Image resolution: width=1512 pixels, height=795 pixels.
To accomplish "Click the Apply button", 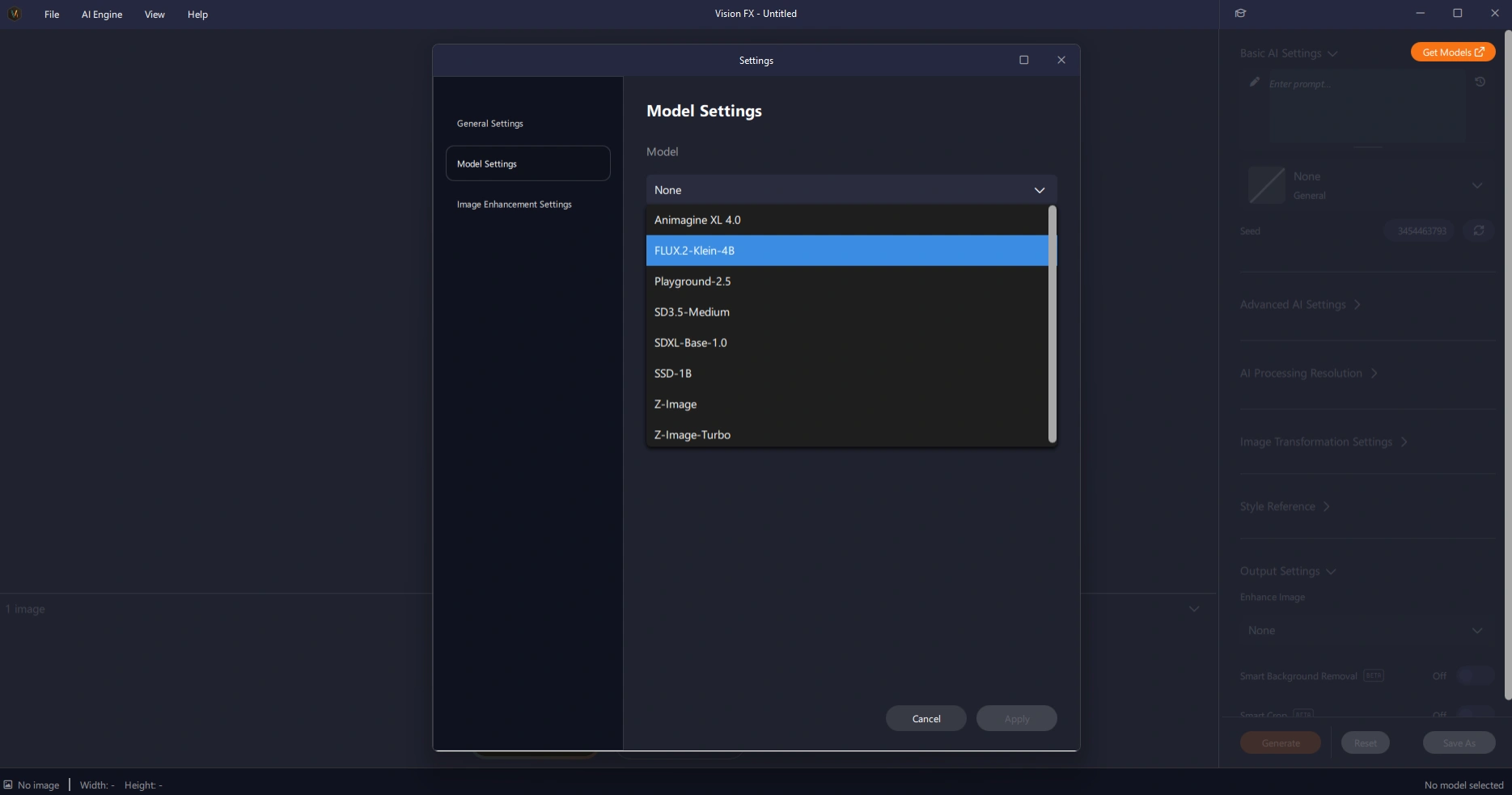I will click(x=1017, y=718).
